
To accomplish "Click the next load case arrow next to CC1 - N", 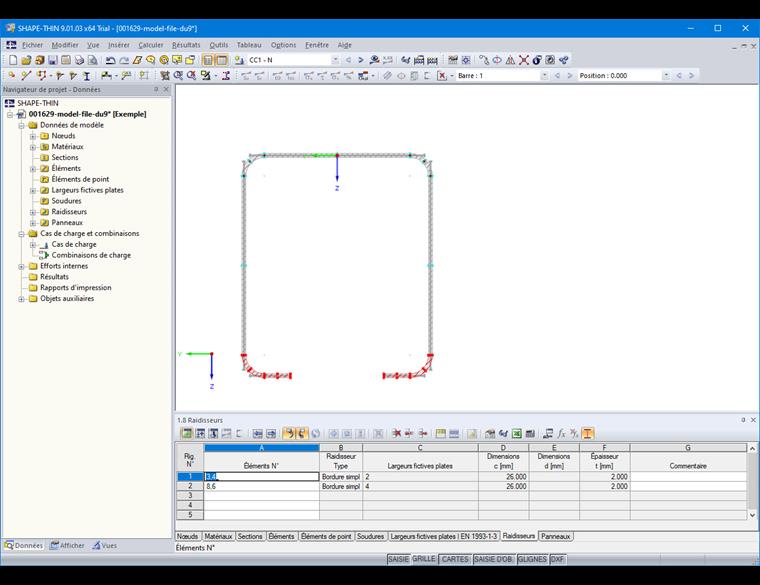I will tap(361, 60).
